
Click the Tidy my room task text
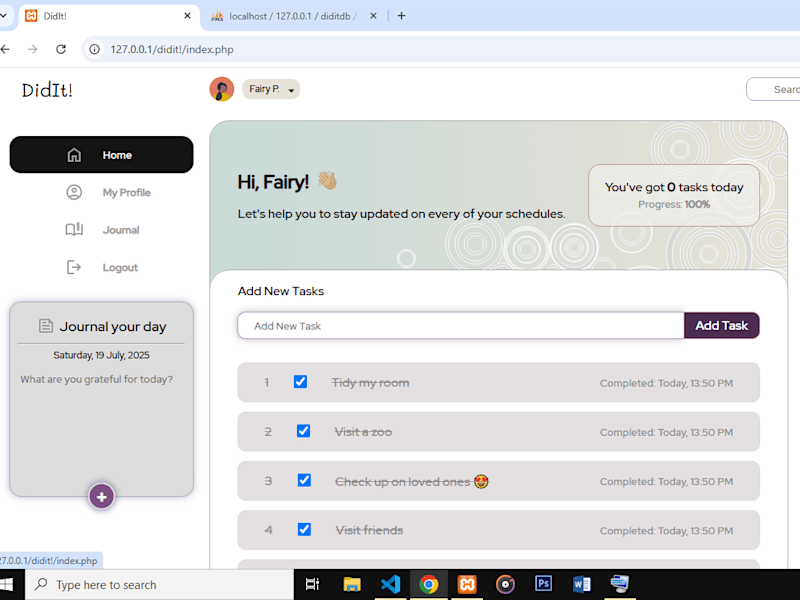point(370,383)
